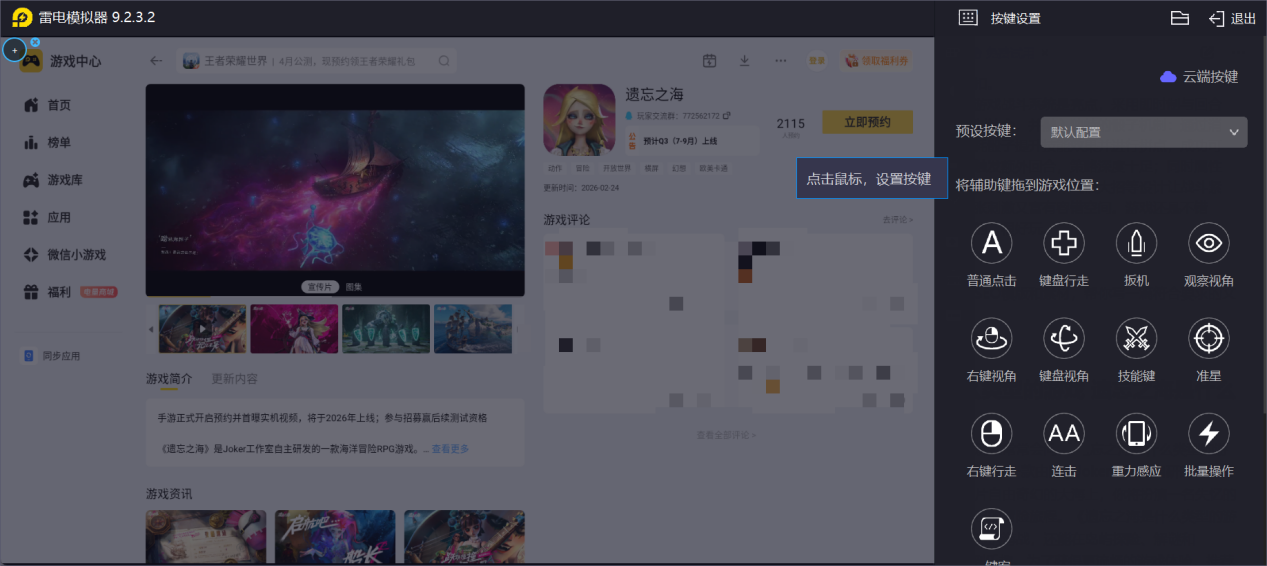1267x566 pixels.
Task: Select the 右键视角 key icon
Action: 991,338
